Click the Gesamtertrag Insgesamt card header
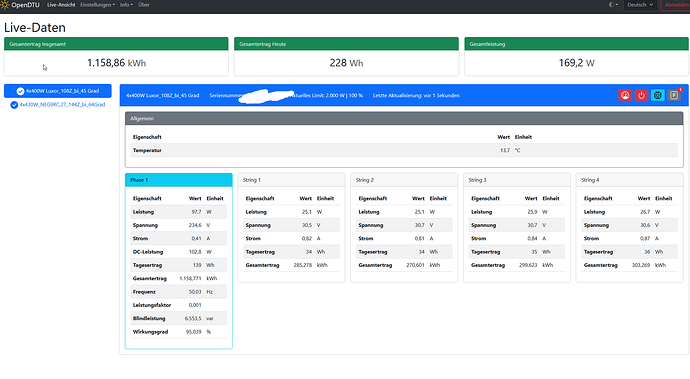Viewport: 690px width, 379px height. 116,44
